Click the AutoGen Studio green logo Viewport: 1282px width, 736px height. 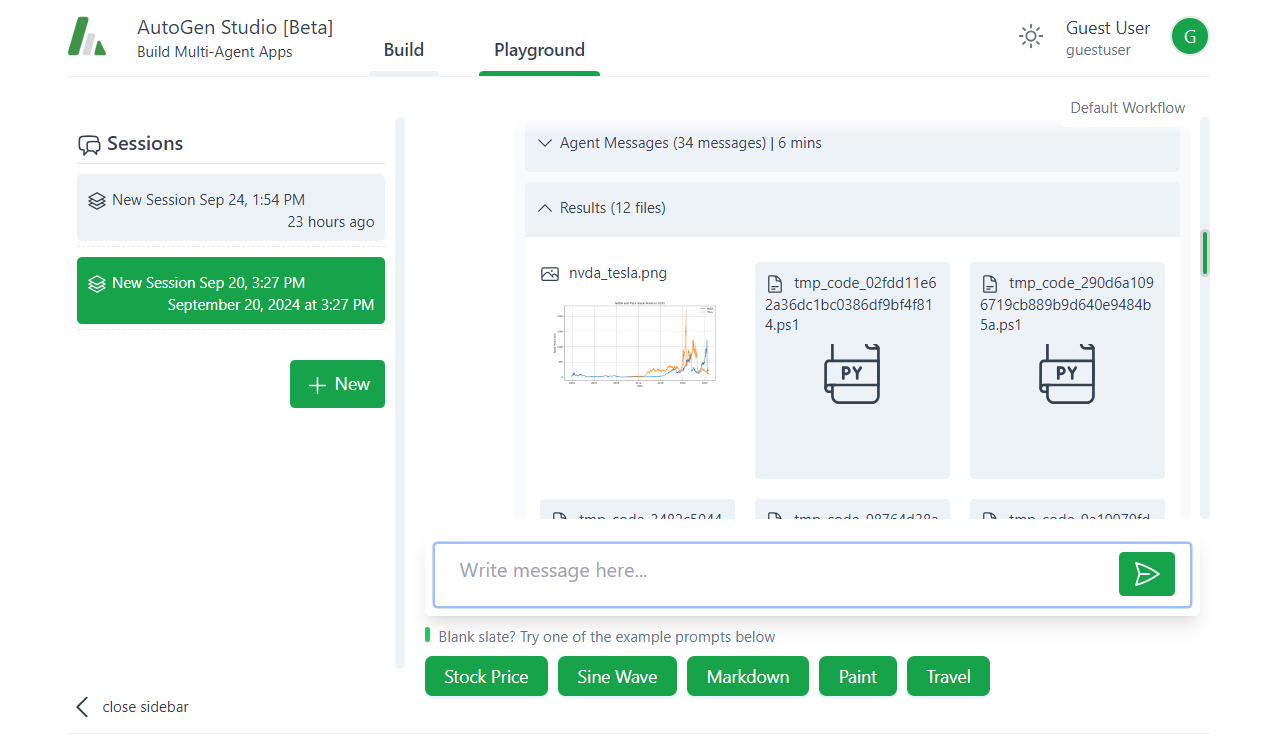(87, 37)
